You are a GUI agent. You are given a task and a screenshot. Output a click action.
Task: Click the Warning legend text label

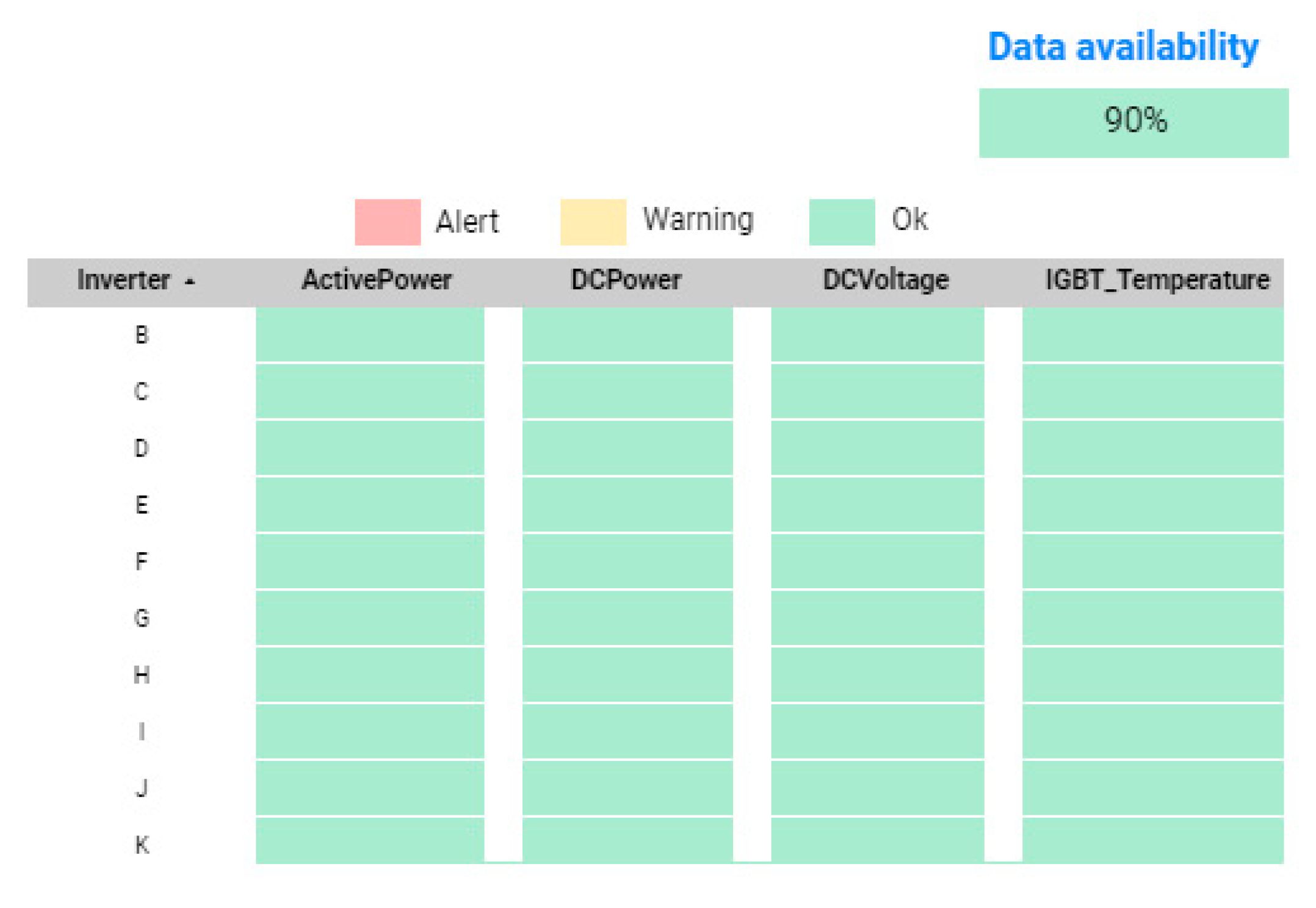coord(698,219)
